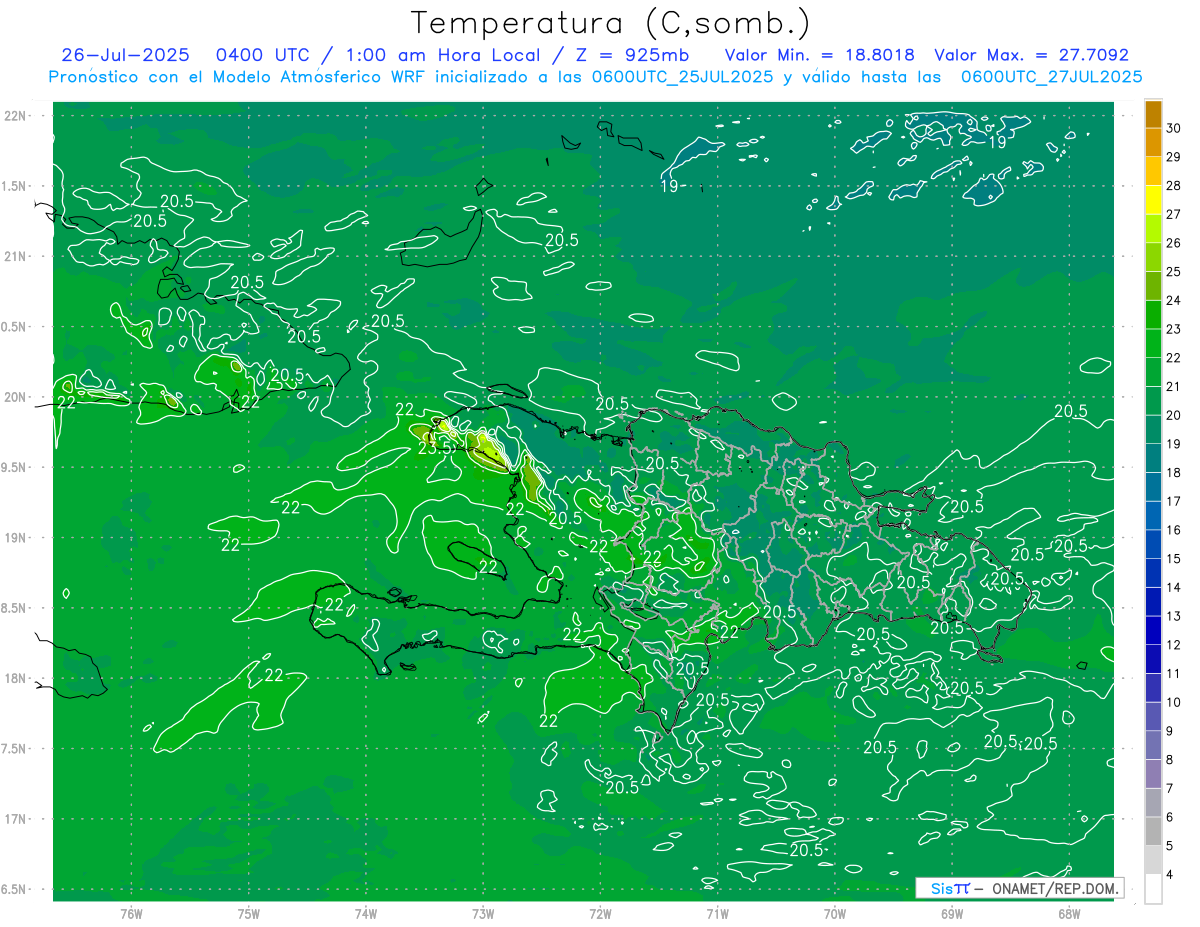Click the "21N" latitude axis label
This screenshot has height=927, width=1200.
tap(16, 256)
